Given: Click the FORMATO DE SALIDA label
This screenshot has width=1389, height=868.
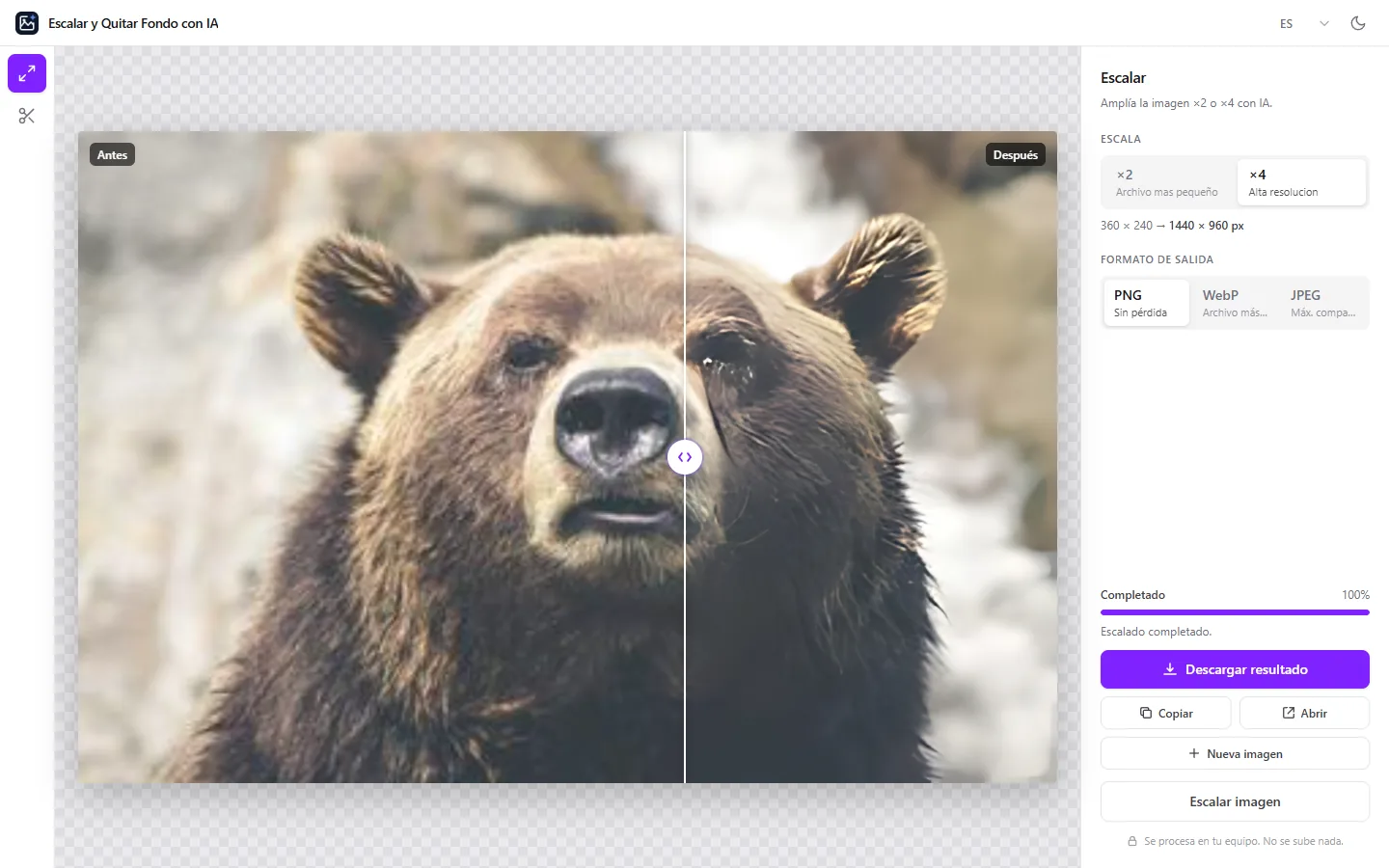Looking at the screenshot, I should coord(1157,259).
